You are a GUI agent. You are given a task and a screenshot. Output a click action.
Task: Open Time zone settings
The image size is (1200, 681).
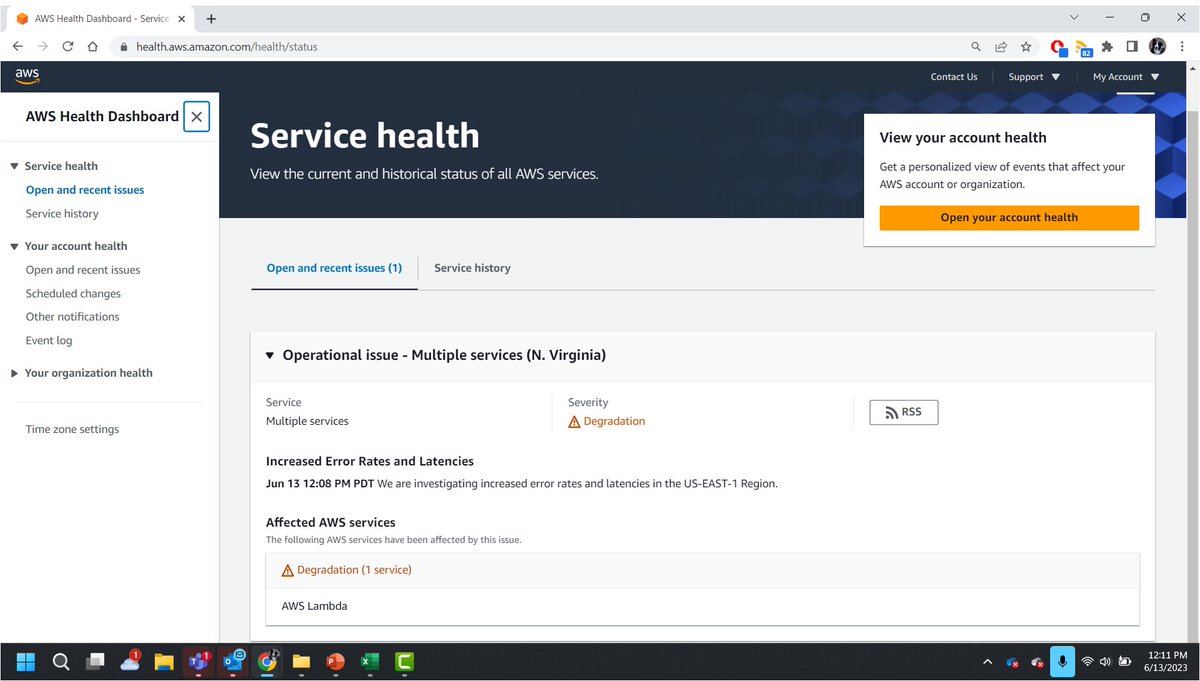[x=72, y=430]
